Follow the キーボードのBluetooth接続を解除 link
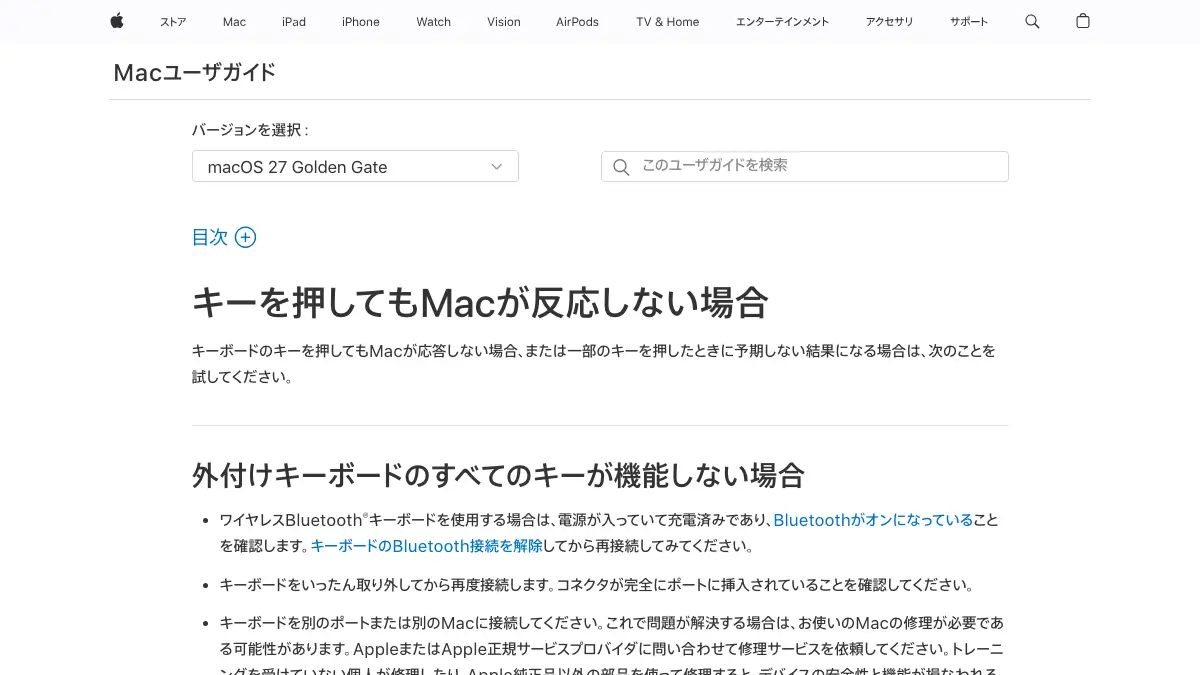Viewport: 1200px width, 675px height. (427, 546)
